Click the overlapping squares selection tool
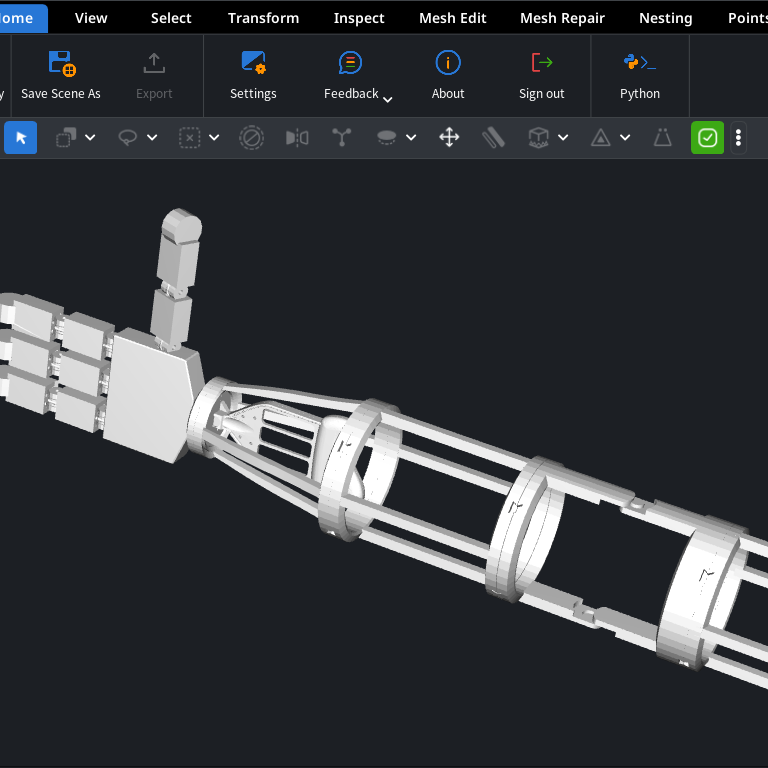 click(66, 138)
